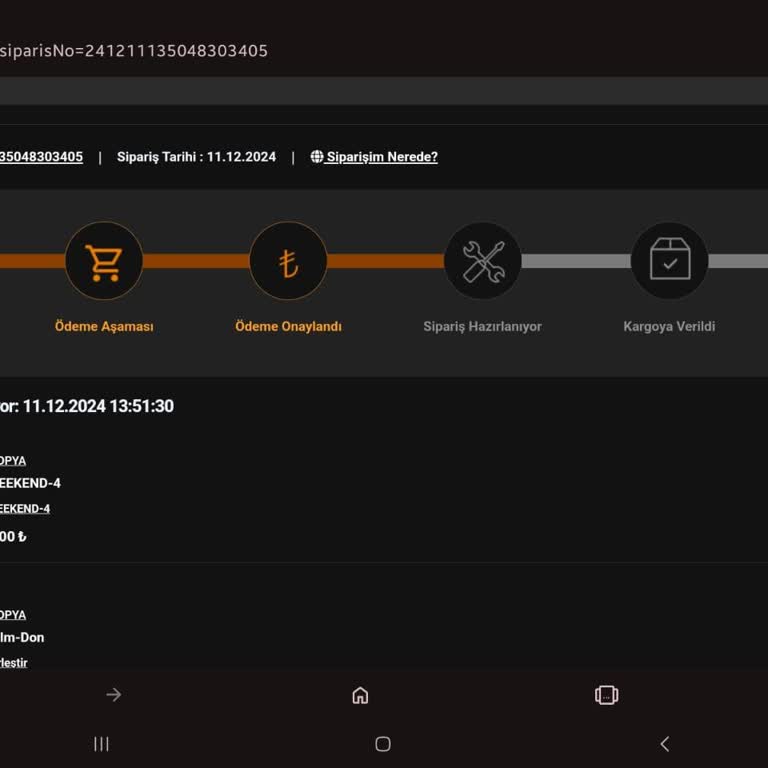
Task: Click the Sipariş Hazırlanıyor label
Action: coord(482,326)
